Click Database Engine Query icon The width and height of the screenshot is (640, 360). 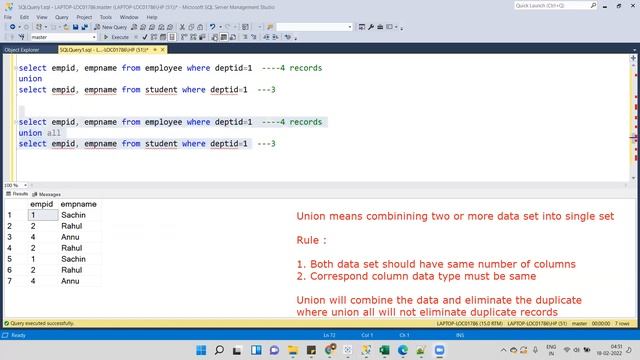(x=134, y=27)
